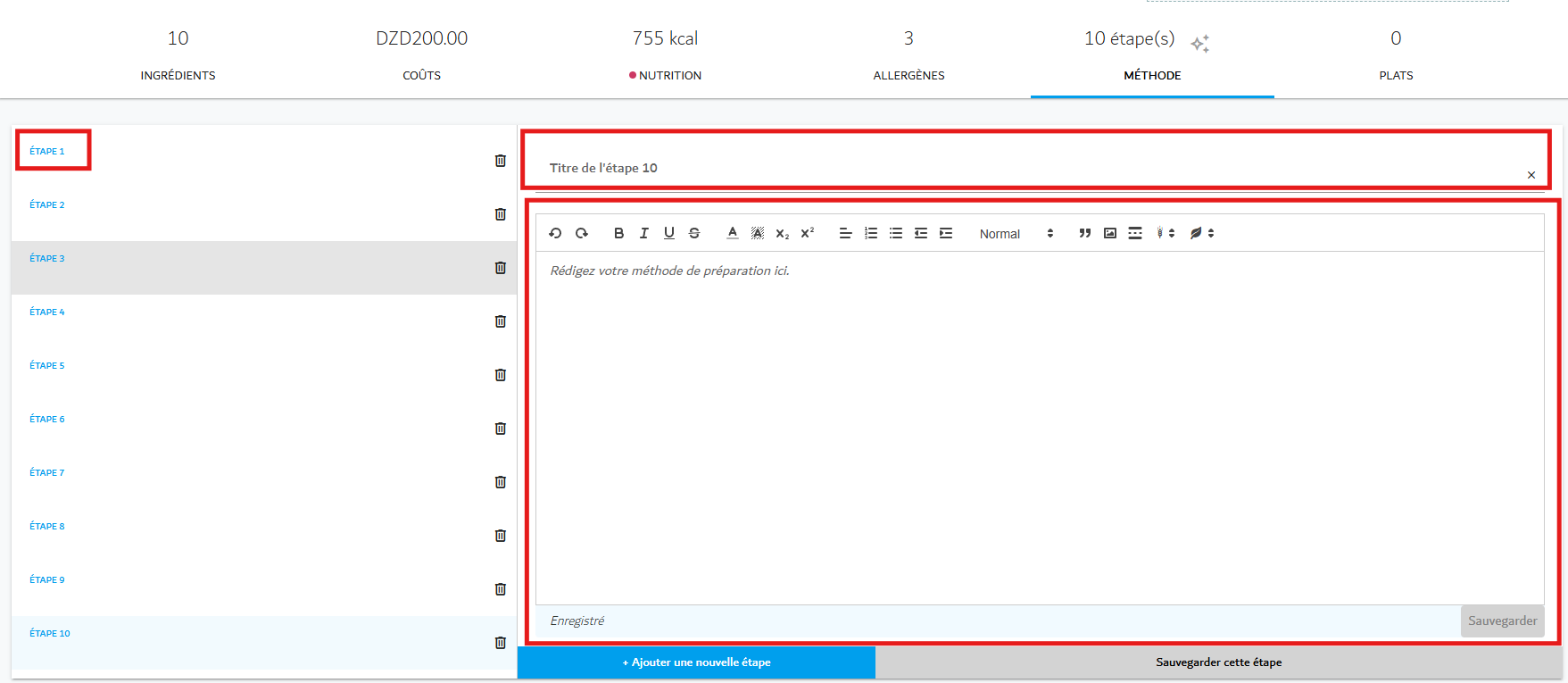Apply superscript formatting
The height and width of the screenshot is (683, 1568).
pyautogui.click(x=808, y=233)
